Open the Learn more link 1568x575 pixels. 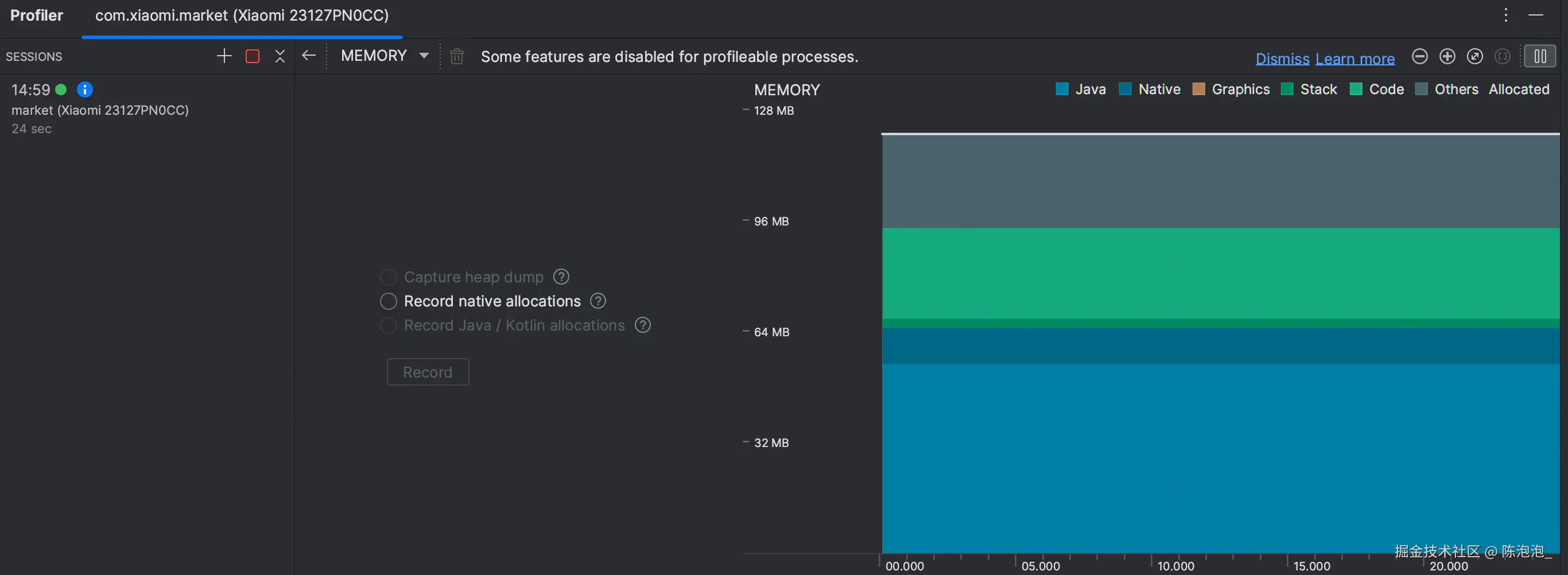tap(1355, 59)
